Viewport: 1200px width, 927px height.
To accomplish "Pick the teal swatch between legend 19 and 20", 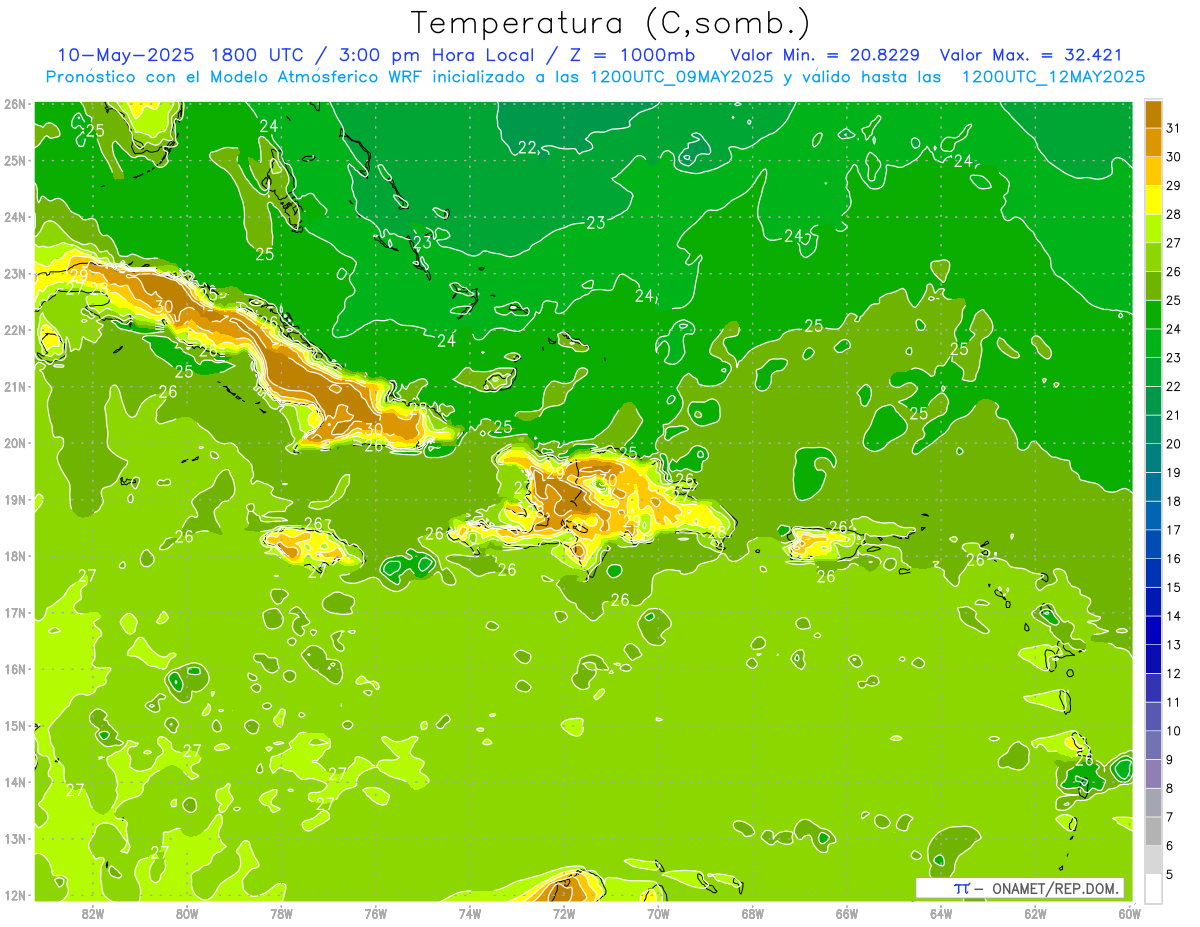I will (x=1154, y=458).
